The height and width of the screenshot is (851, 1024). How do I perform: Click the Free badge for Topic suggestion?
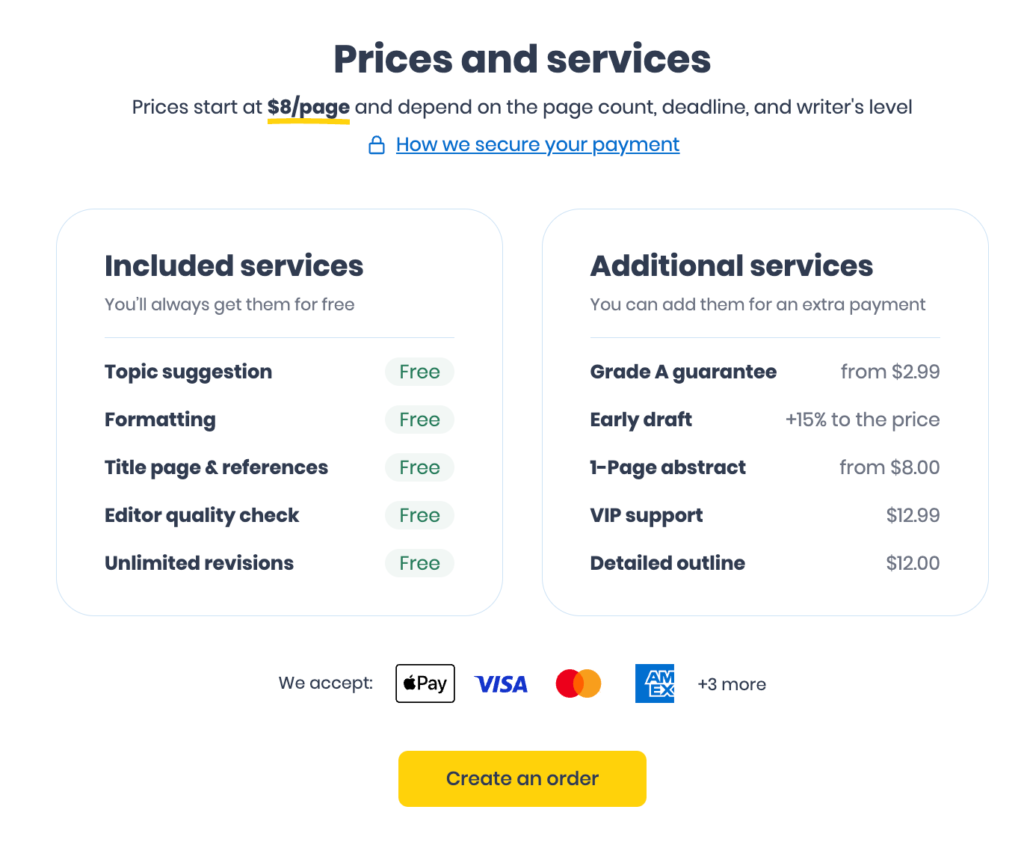click(419, 372)
